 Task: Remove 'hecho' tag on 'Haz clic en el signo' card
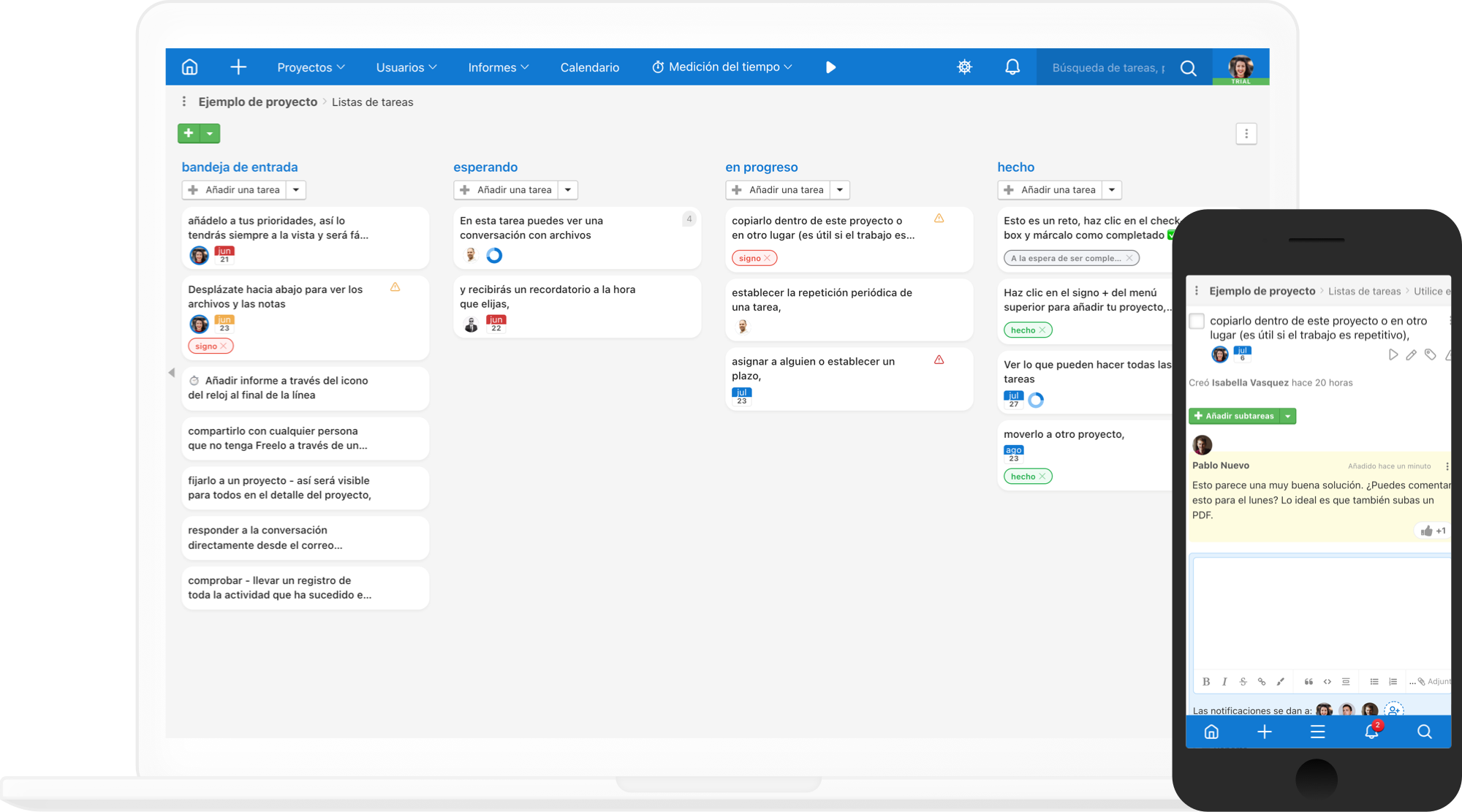(1042, 330)
